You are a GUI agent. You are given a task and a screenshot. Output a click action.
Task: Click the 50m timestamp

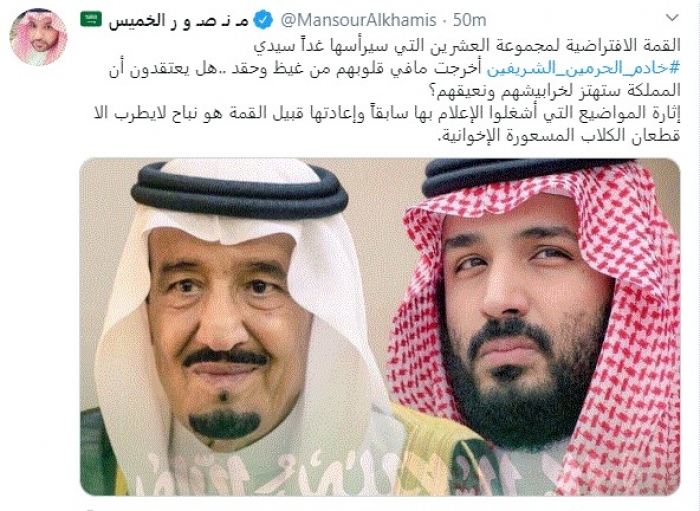click(470, 20)
